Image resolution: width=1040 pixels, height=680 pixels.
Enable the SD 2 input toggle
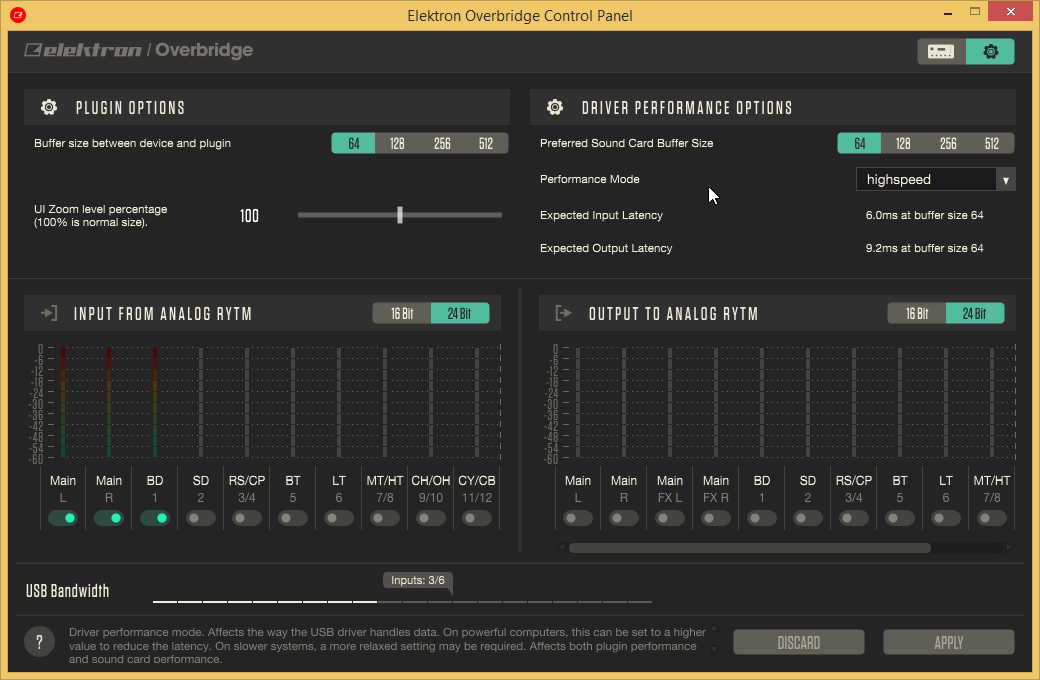pyautogui.click(x=201, y=518)
